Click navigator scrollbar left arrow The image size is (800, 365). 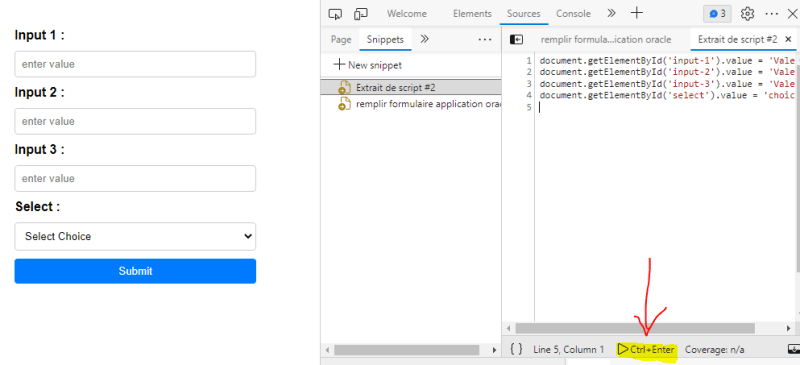[328, 350]
